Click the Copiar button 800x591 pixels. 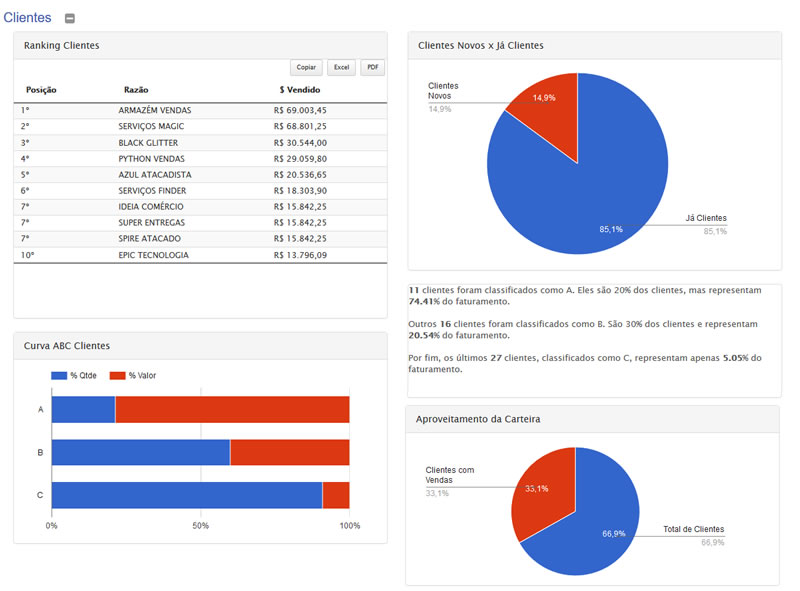coord(306,68)
